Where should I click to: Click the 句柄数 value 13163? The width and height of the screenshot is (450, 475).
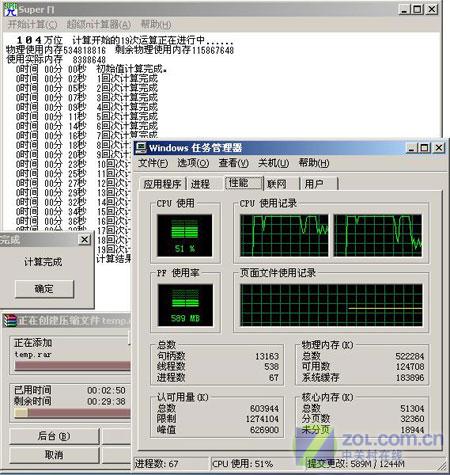267,356
